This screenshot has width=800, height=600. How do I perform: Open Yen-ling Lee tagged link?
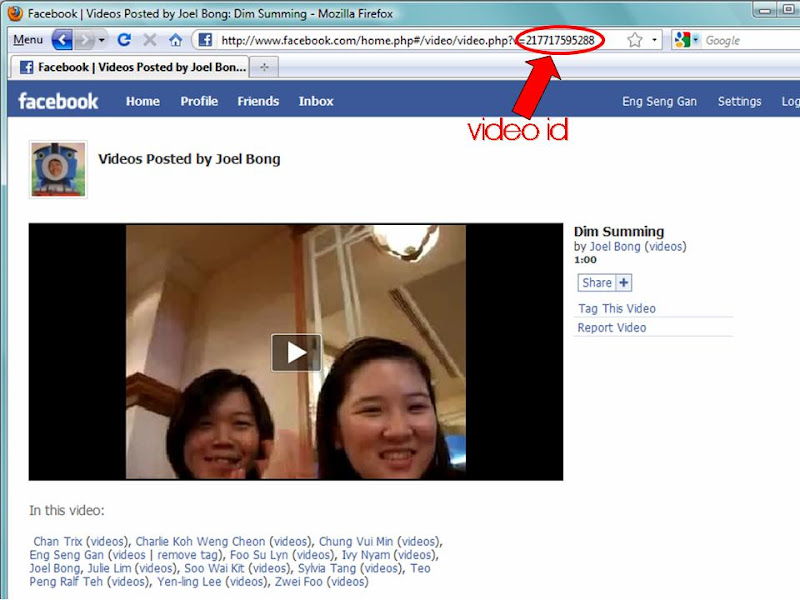point(189,582)
